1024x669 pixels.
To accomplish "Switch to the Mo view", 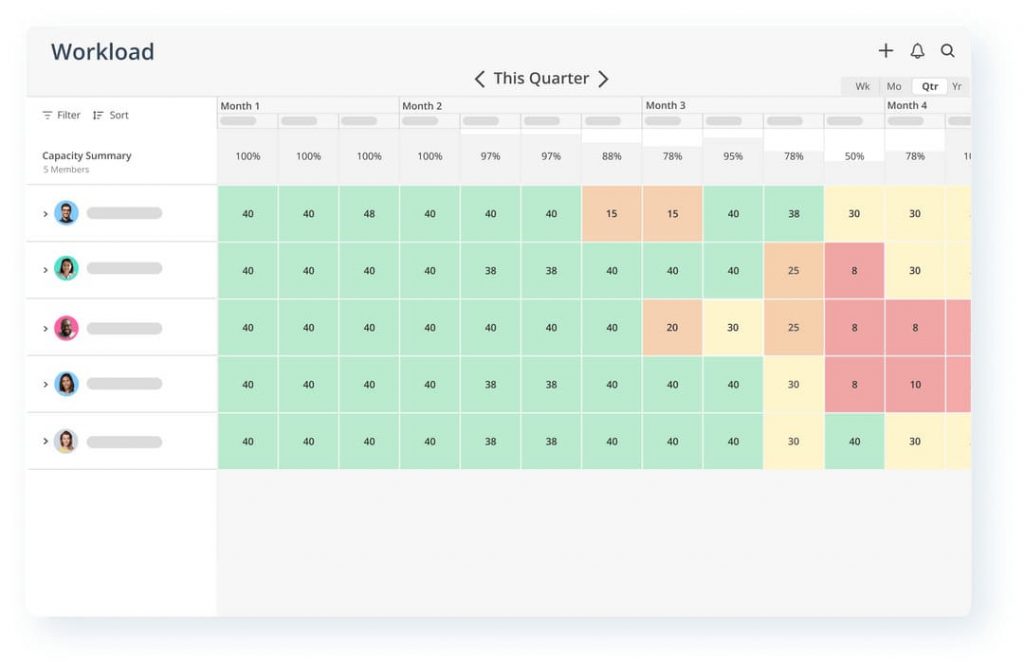I will click(894, 86).
